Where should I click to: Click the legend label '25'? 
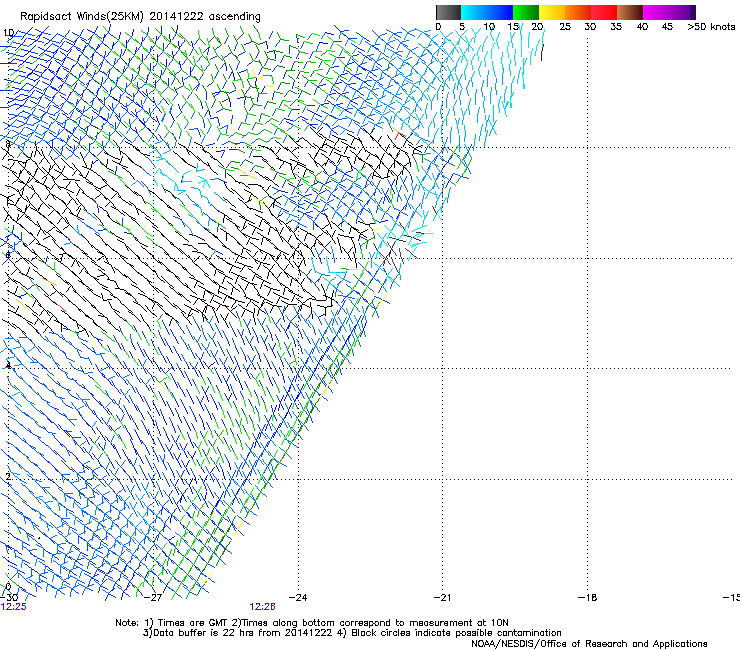click(565, 27)
